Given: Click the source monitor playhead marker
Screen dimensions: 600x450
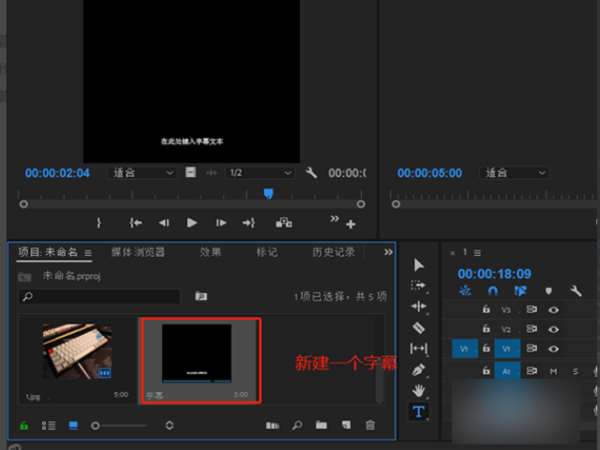Looking at the screenshot, I should (x=268, y=194).
